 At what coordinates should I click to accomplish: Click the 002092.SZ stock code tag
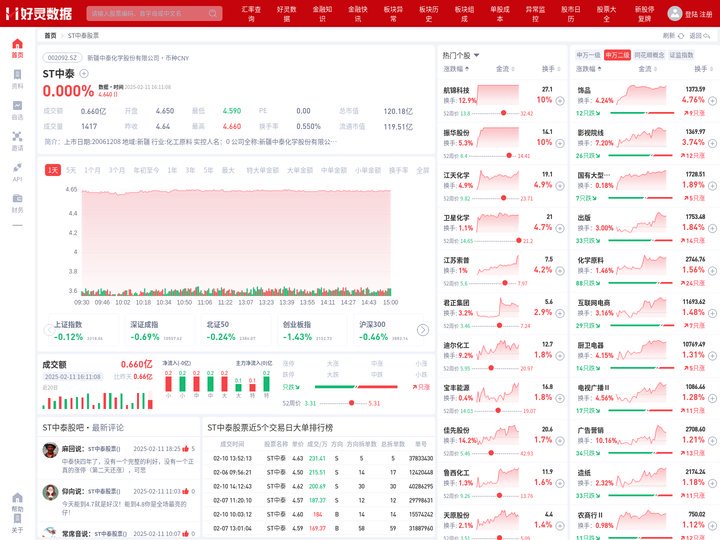point(62,58)
